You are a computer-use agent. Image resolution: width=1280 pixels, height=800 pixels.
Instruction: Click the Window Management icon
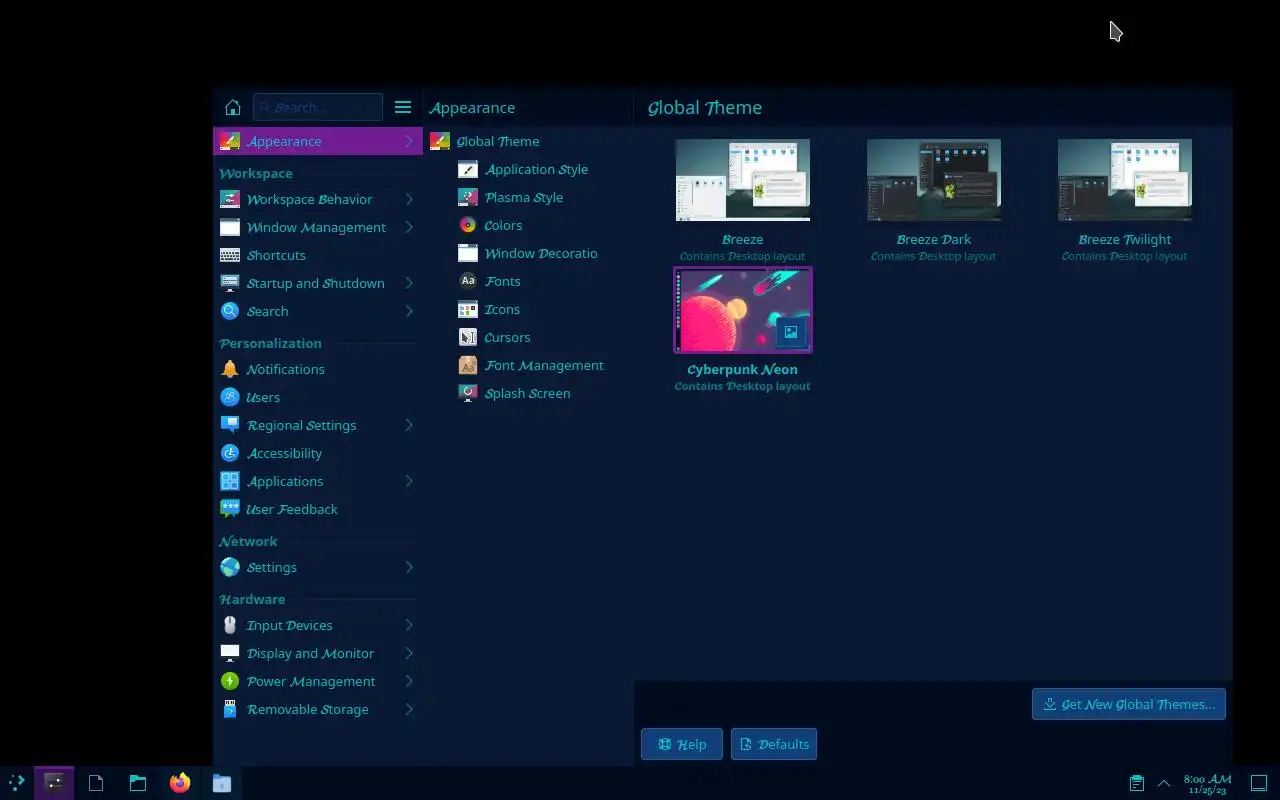click(230, 227)
